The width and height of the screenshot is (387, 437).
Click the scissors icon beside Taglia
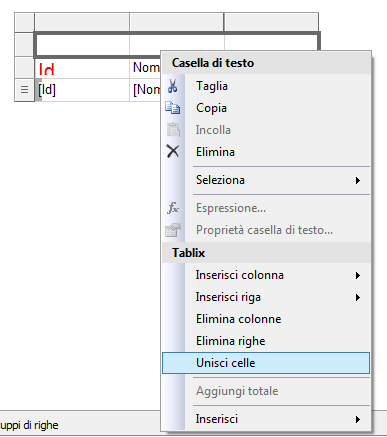[x=173, y=86]
